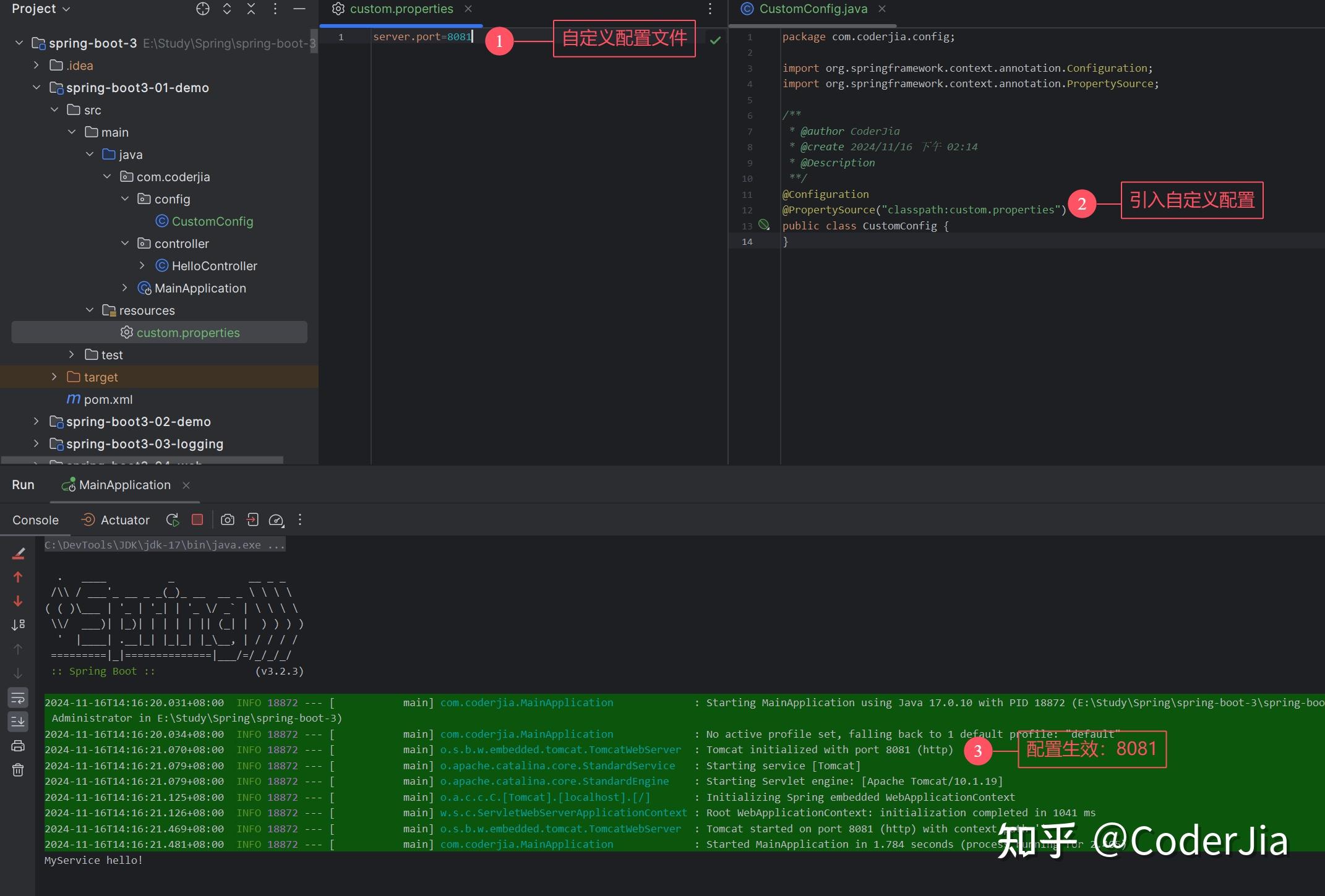Click the grey down arrow in the console sidebar
Image resolution: width=1325 pixels, height=896 pixels.
tap(18, 673)
